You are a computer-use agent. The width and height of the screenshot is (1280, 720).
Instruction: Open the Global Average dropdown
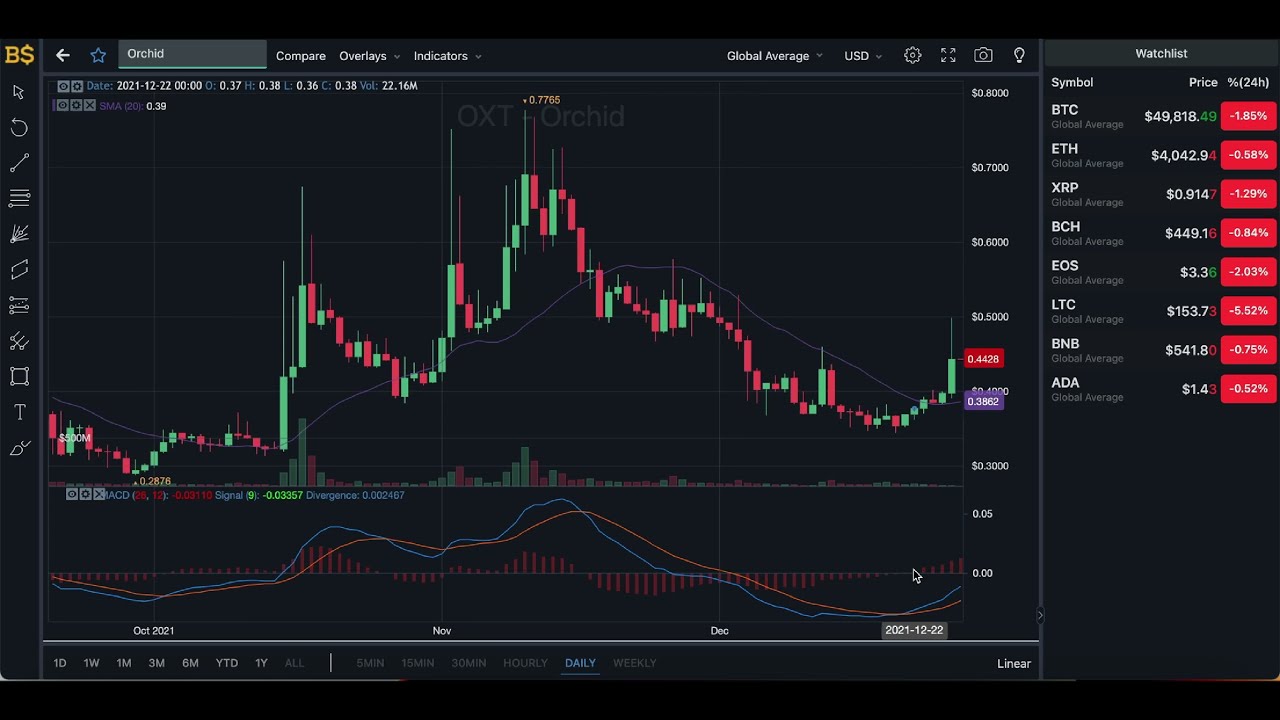coord(775,56)
